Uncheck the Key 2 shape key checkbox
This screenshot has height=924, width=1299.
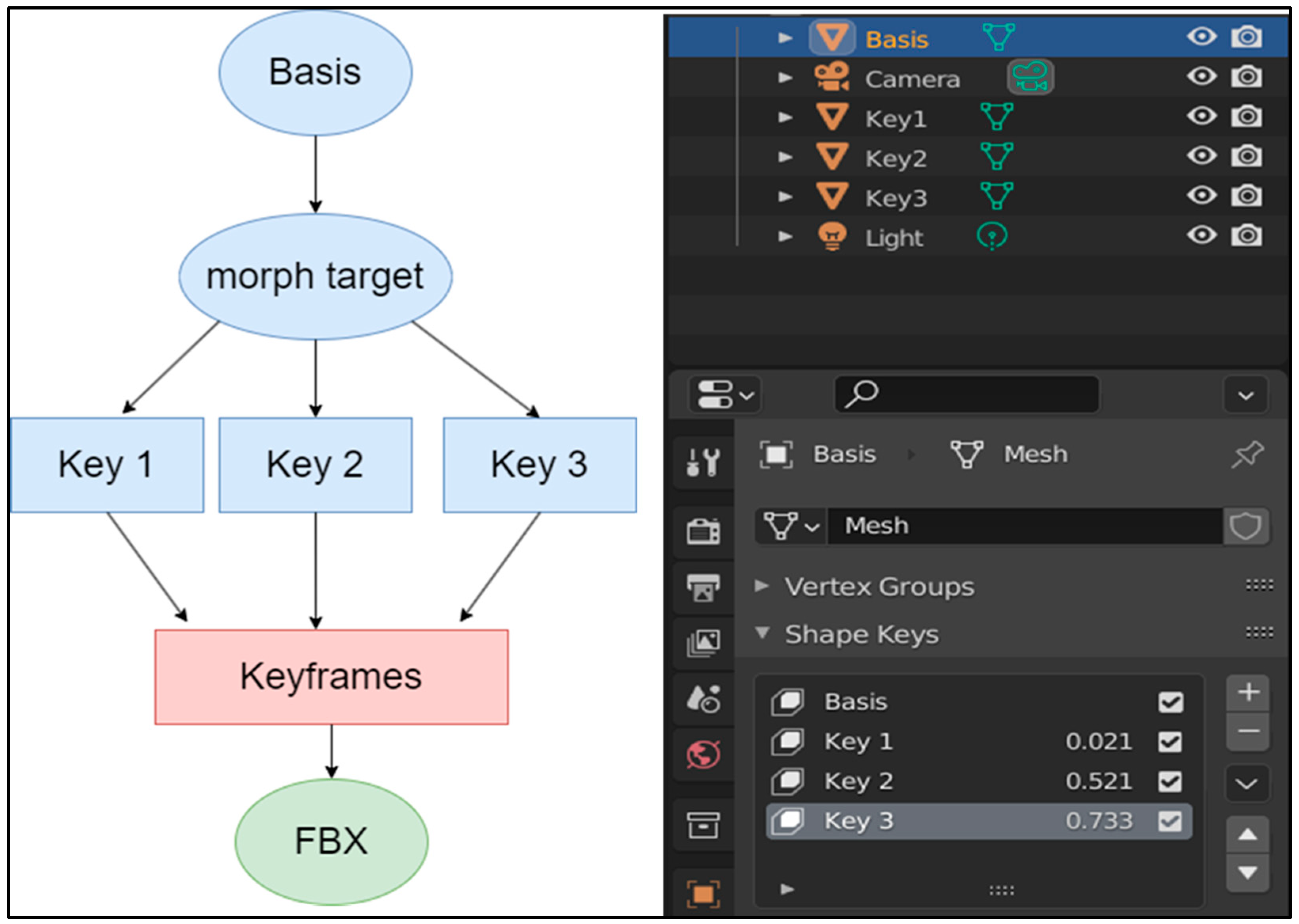(x=1170, y=782)
